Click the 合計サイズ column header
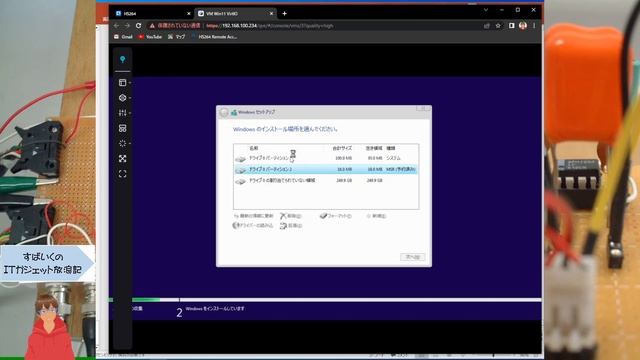This screenshot has width=640, height=360. tap(342, 148)
